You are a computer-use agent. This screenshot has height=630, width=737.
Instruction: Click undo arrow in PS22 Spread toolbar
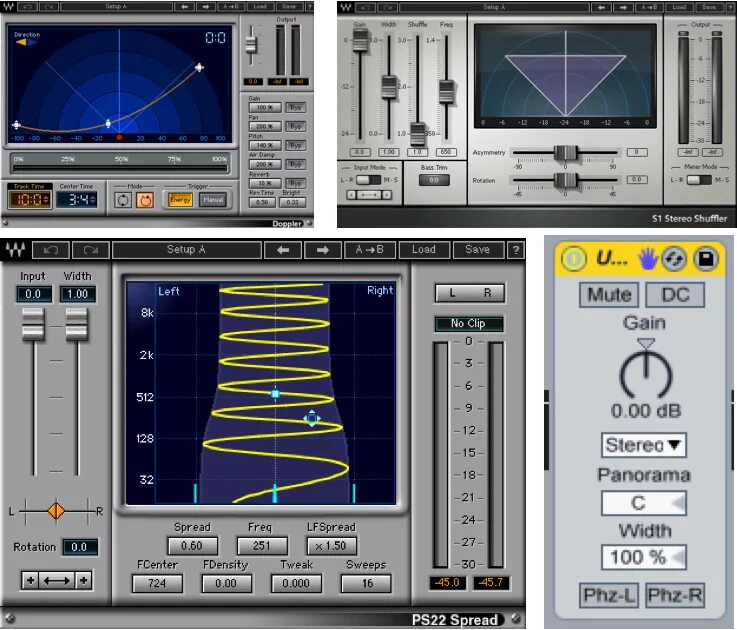coord(50,250)
